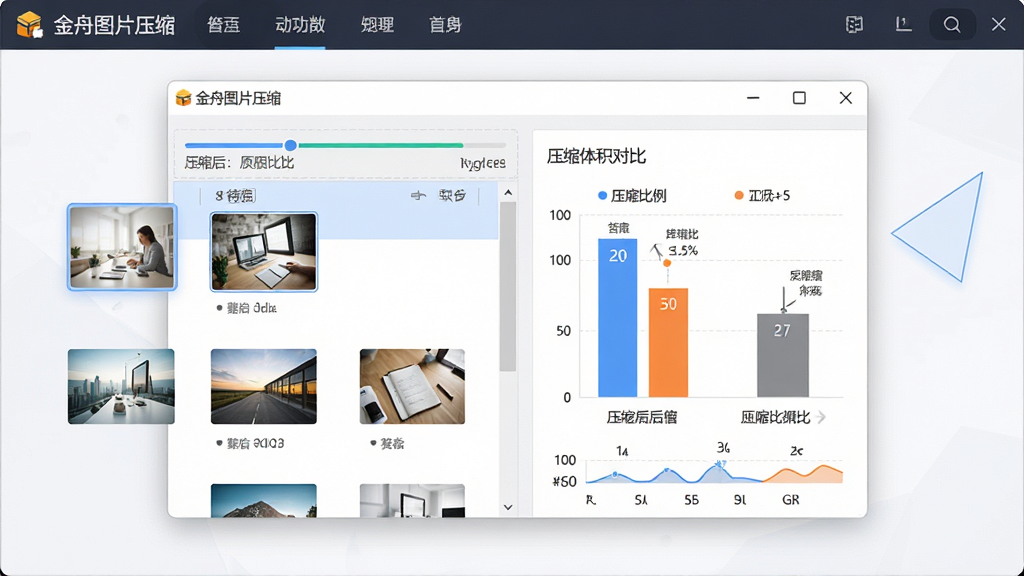Close the main app with top-right X
The image size is (1024, 576).
(x=999, y=25)
